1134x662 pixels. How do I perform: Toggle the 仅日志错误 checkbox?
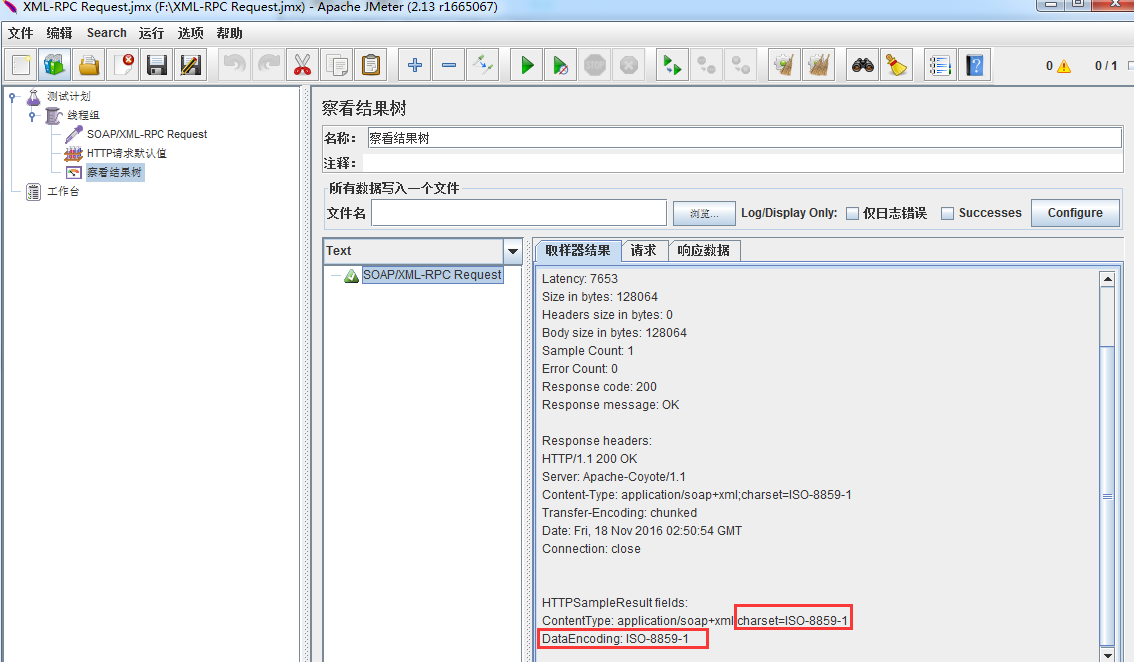(x=853, y=213)
